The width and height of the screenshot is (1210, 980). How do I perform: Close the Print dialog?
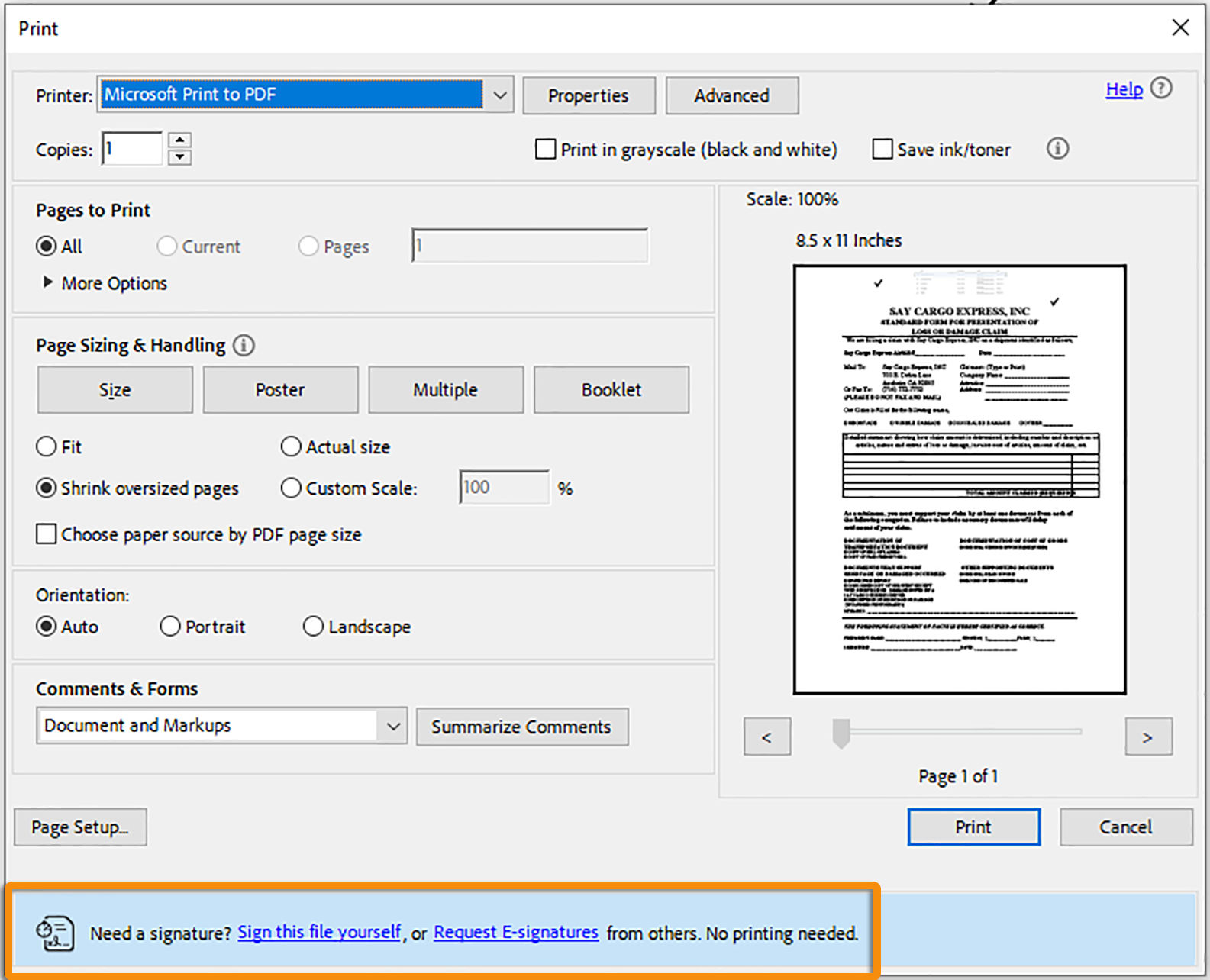(x=1180, y=28)
